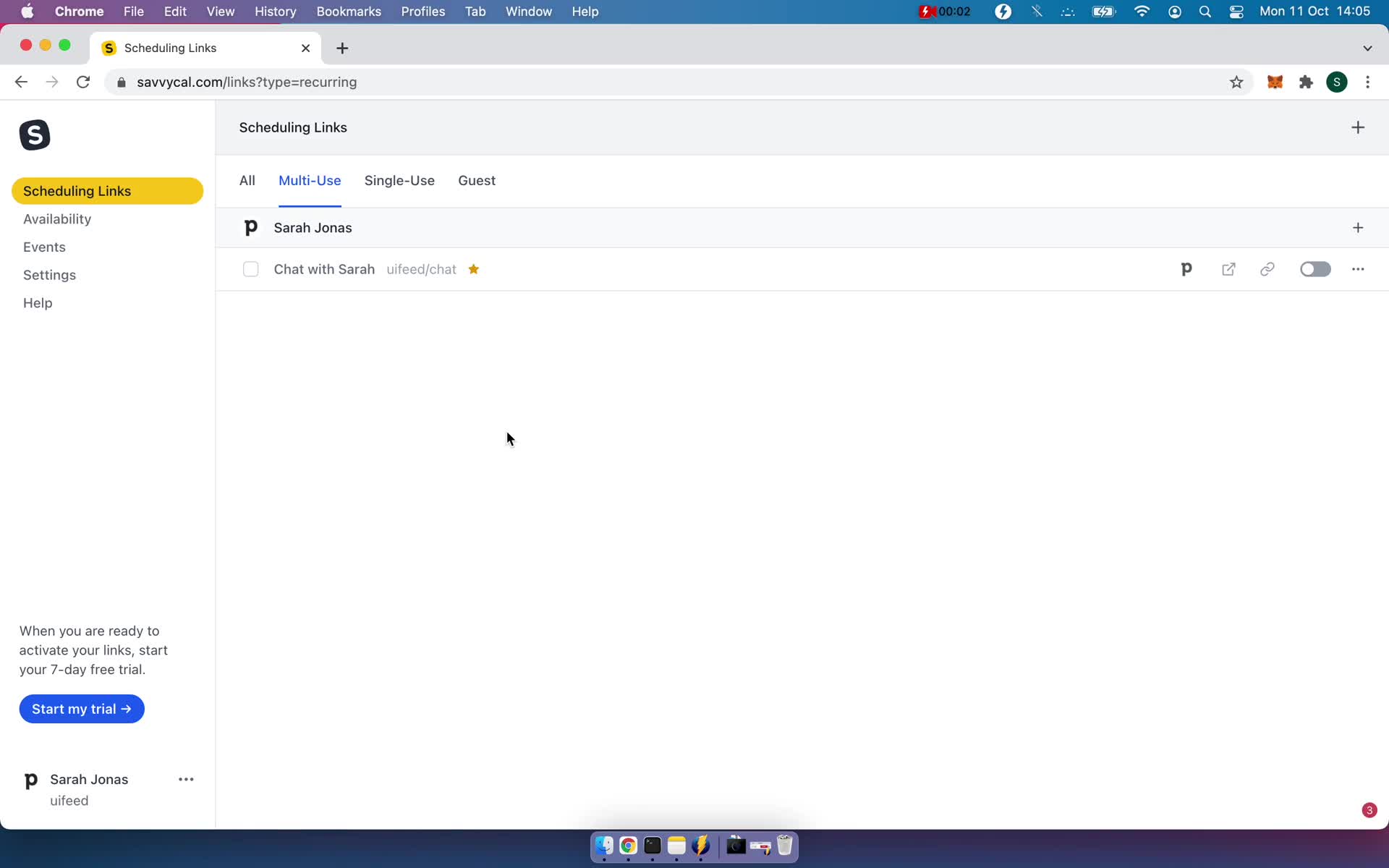Select the Multi-Use tab

point(309,180)
